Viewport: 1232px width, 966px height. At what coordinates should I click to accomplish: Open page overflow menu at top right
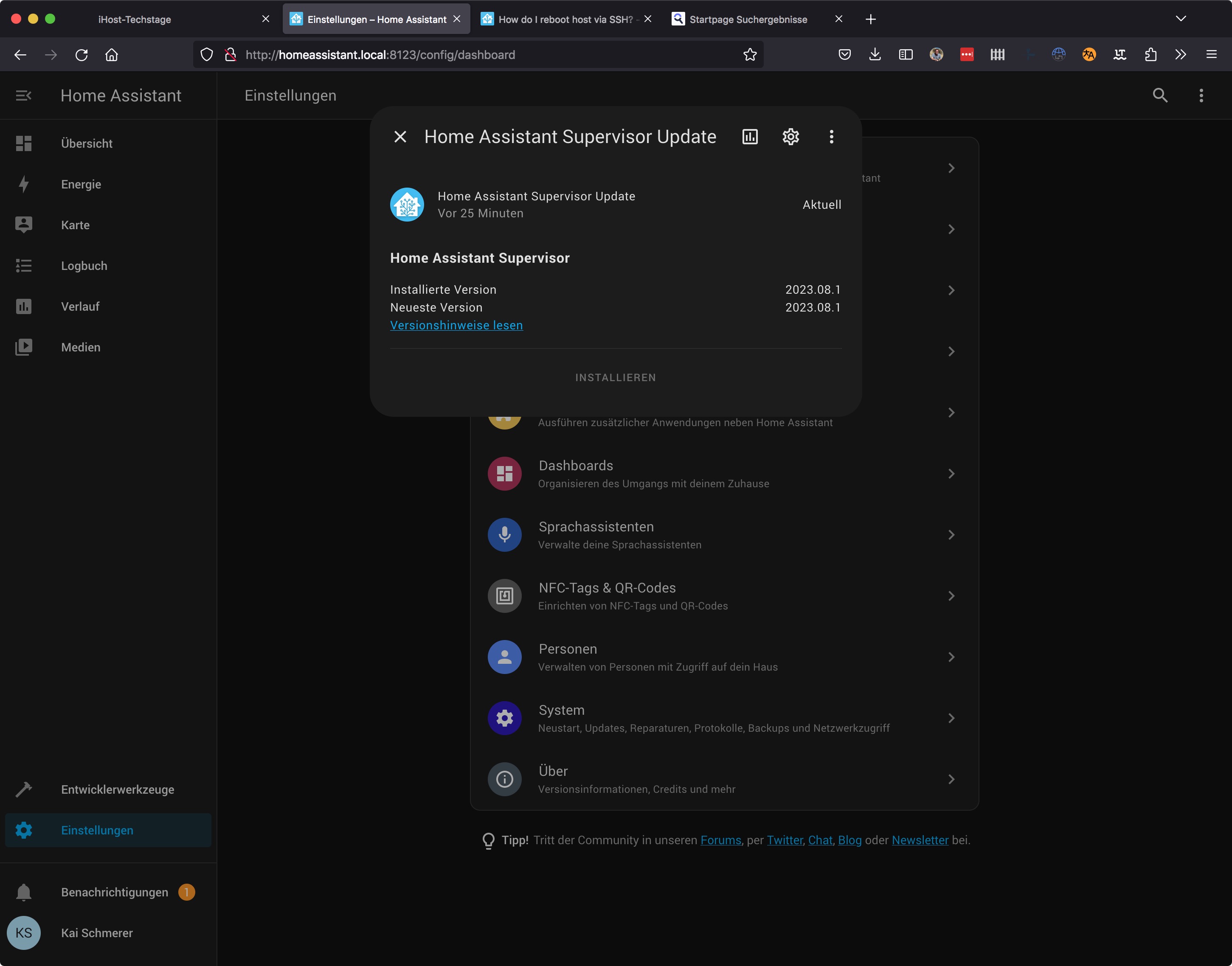click(1201, 95)
